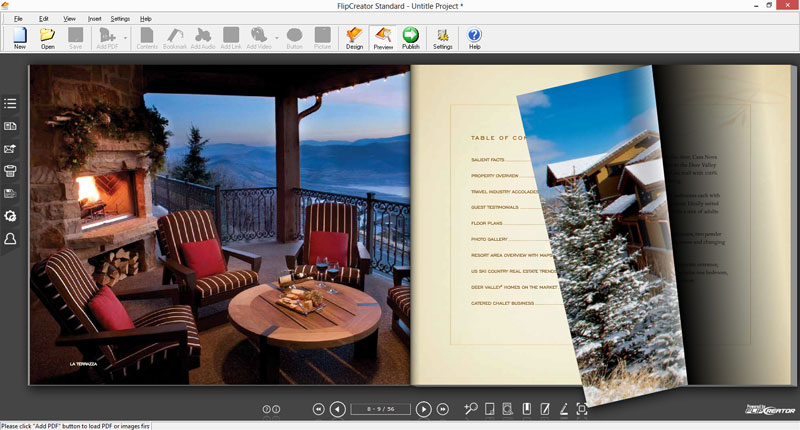Open the gear settings icon in the left sidebar
Image resolution: width=800 pixels, height=430 pixels.
pyautogui.click(x=10, y=216)
